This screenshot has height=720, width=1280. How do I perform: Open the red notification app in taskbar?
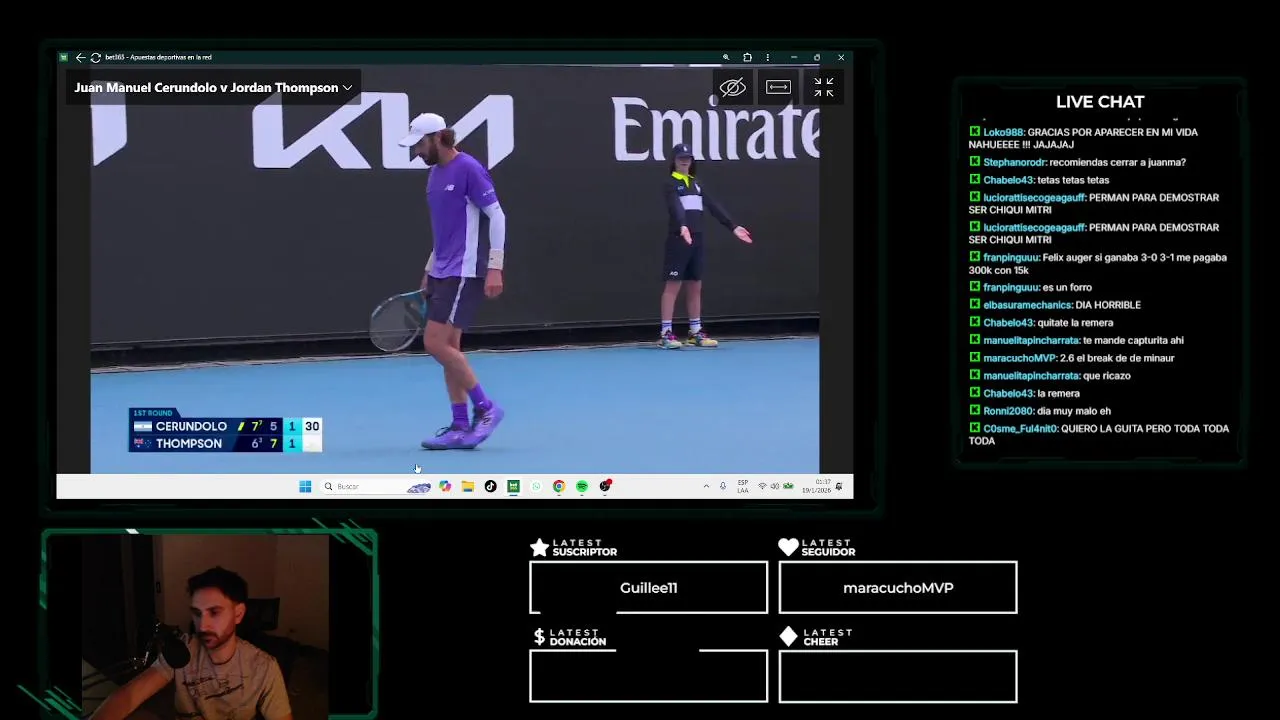tap(605, 487)
